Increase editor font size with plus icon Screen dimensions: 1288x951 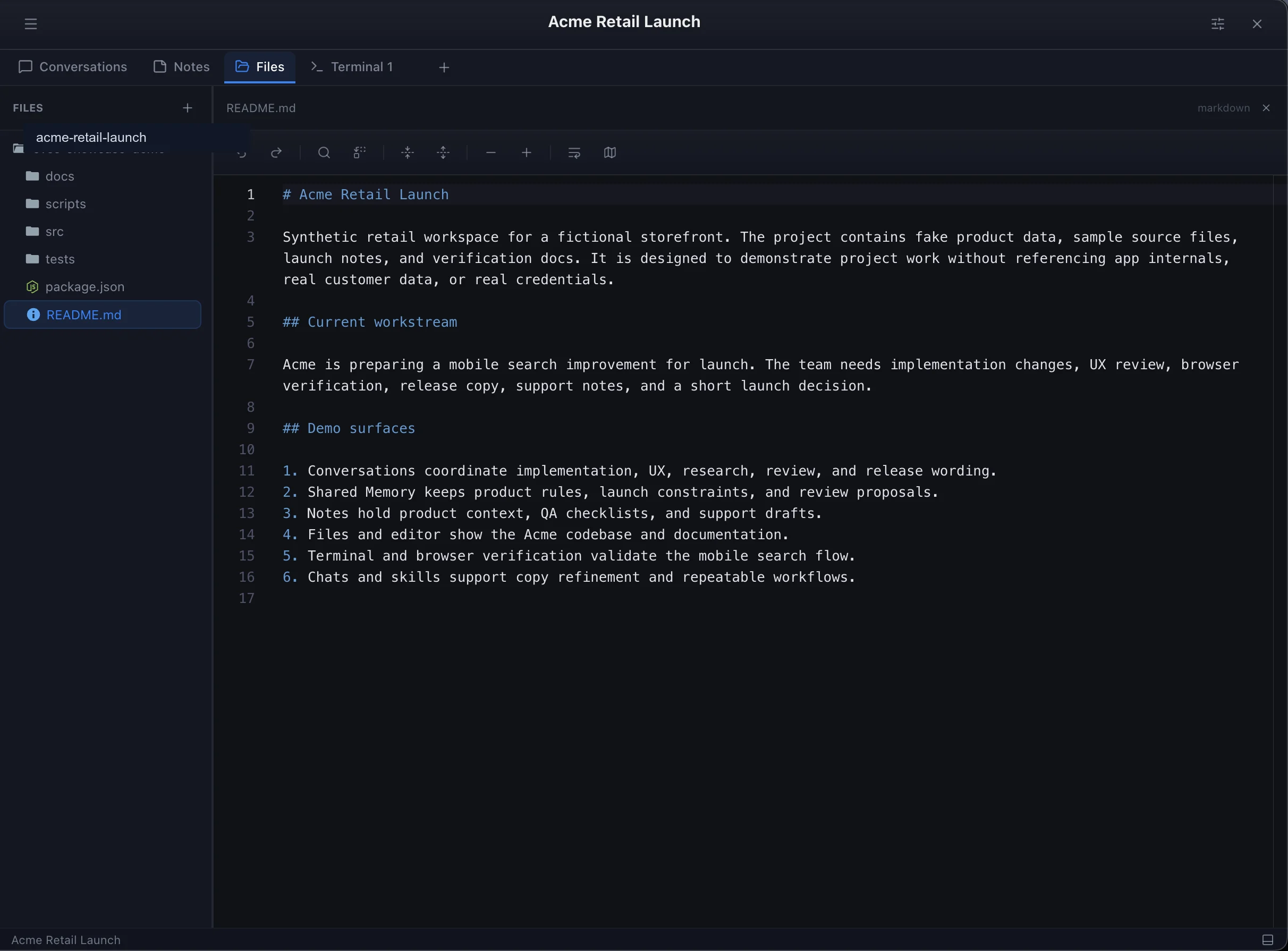click(x=526, y=152)
